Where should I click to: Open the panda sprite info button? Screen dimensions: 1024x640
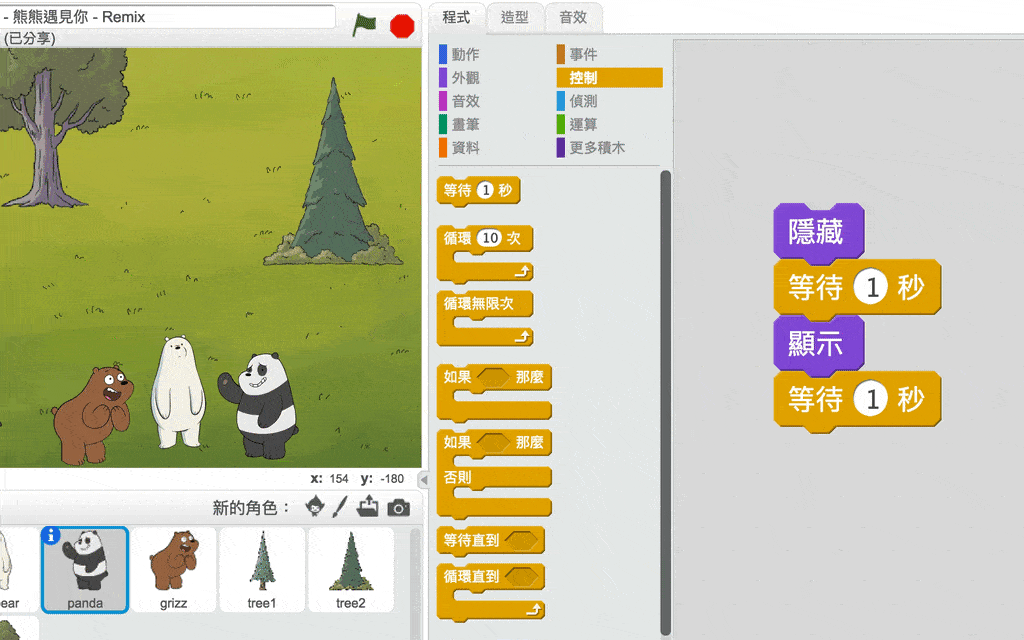(50, 536)
